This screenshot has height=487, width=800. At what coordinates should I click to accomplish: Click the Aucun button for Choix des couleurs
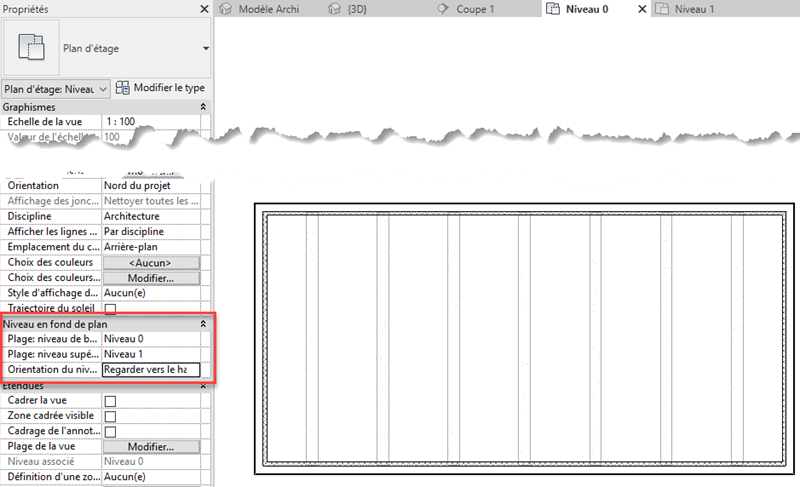coord(151,262)
